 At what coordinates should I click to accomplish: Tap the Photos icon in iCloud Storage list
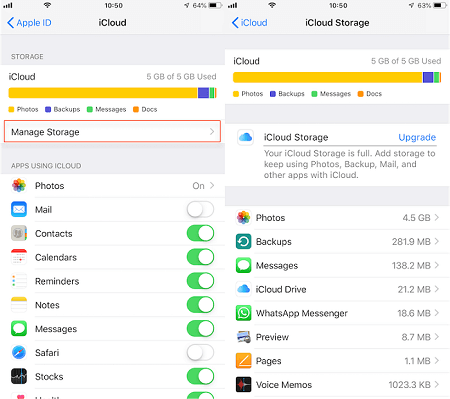coord(244,217)
